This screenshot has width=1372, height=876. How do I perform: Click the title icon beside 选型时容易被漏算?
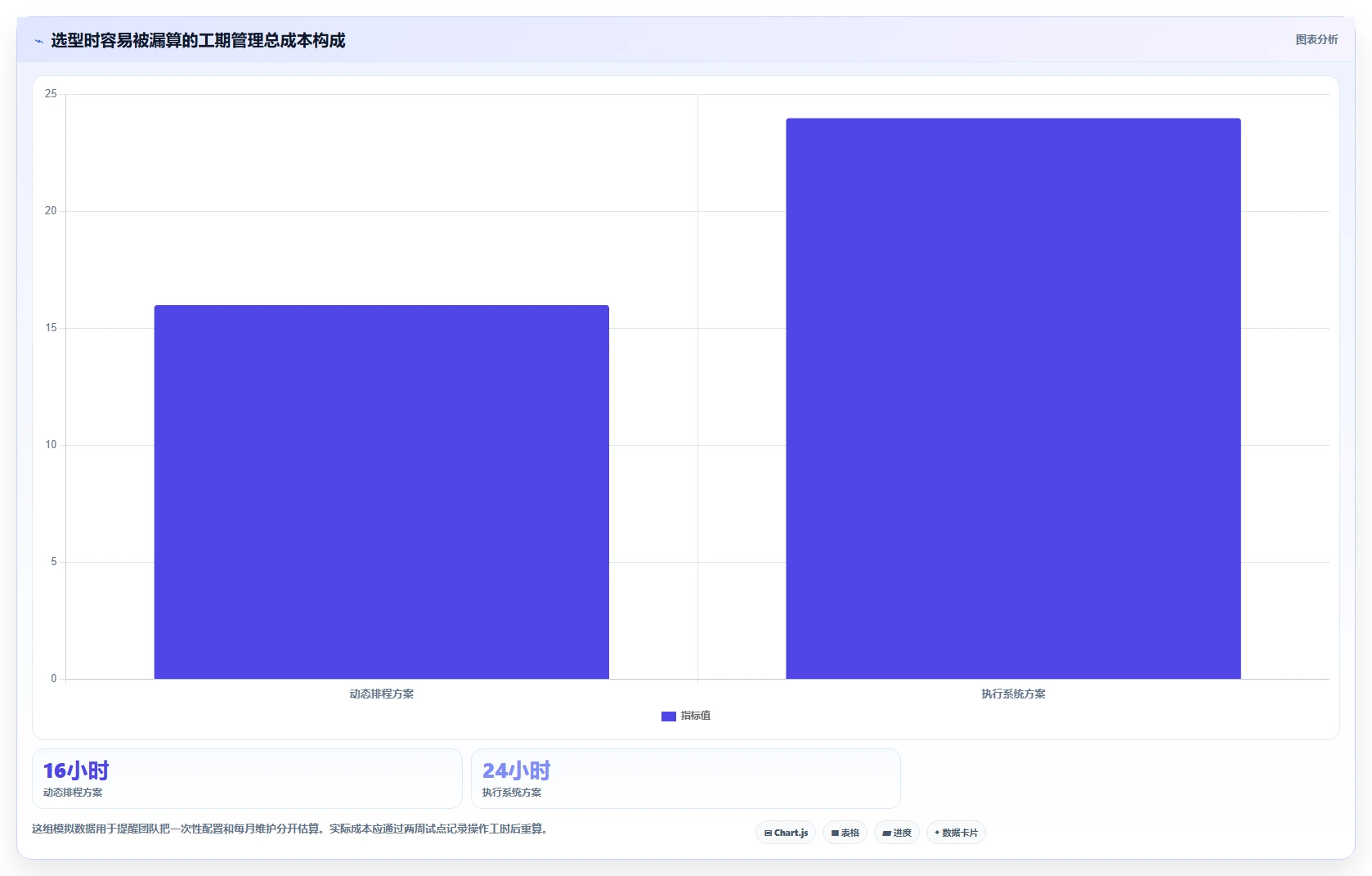(38, 41)
